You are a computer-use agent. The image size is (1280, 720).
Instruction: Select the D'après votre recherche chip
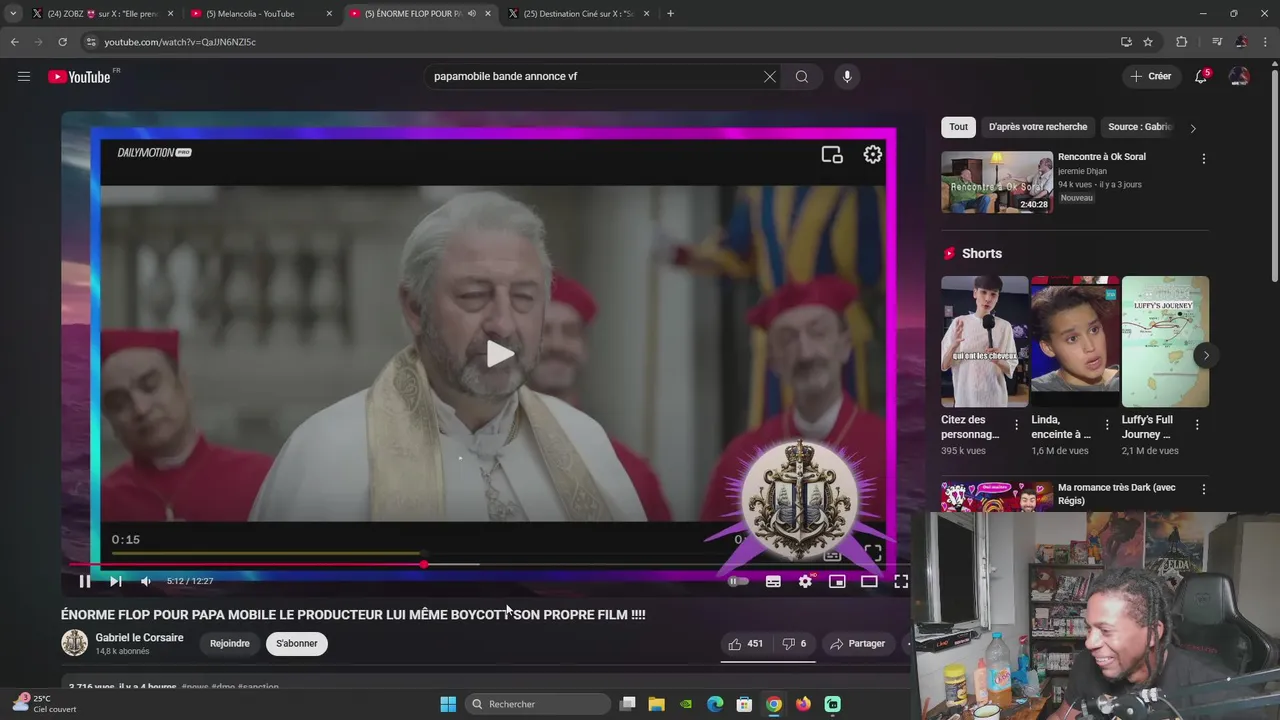(x=1038, y=127)
